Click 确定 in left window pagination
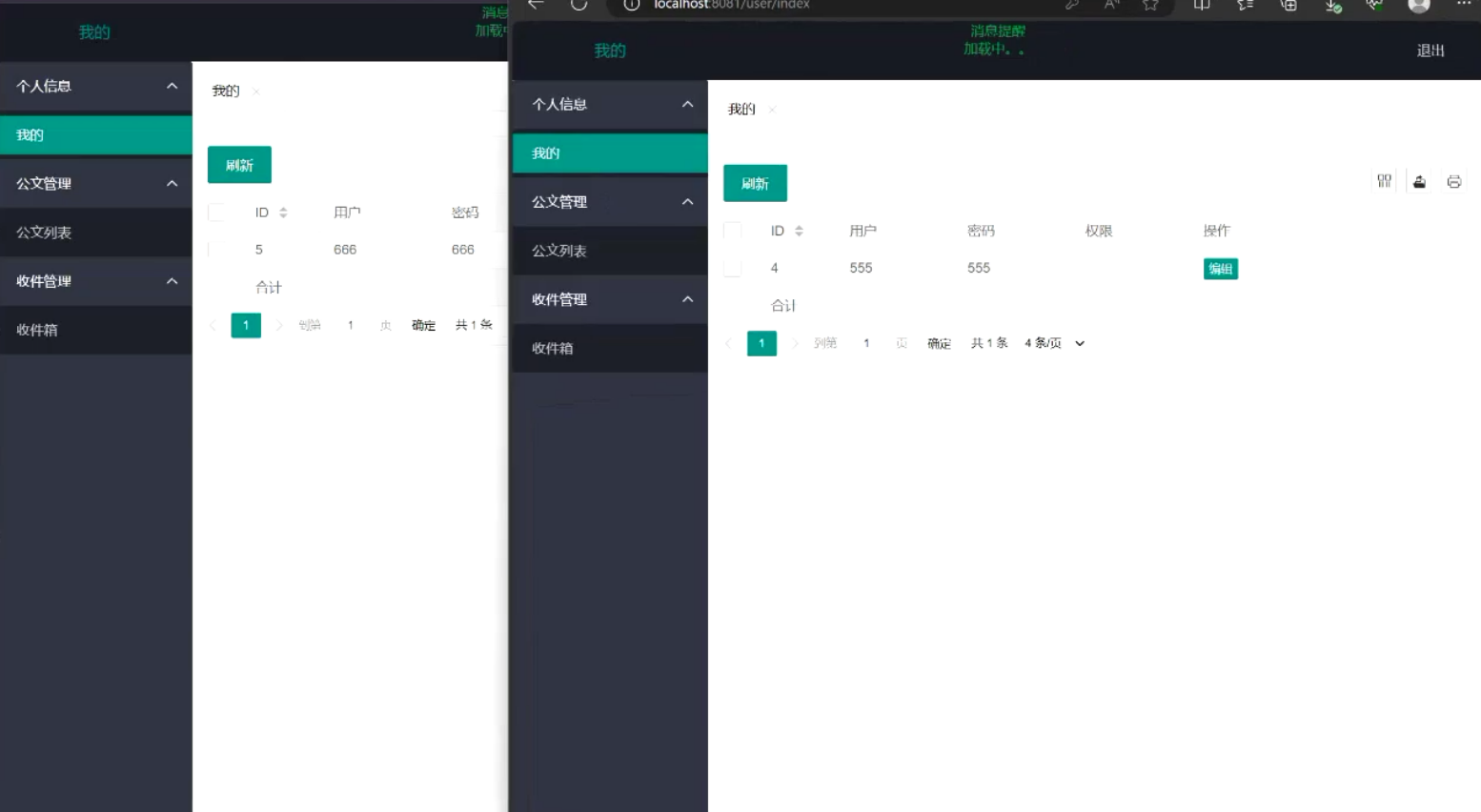The width and height of the screenshot is (1481, 812). click(x=423, y=325)
